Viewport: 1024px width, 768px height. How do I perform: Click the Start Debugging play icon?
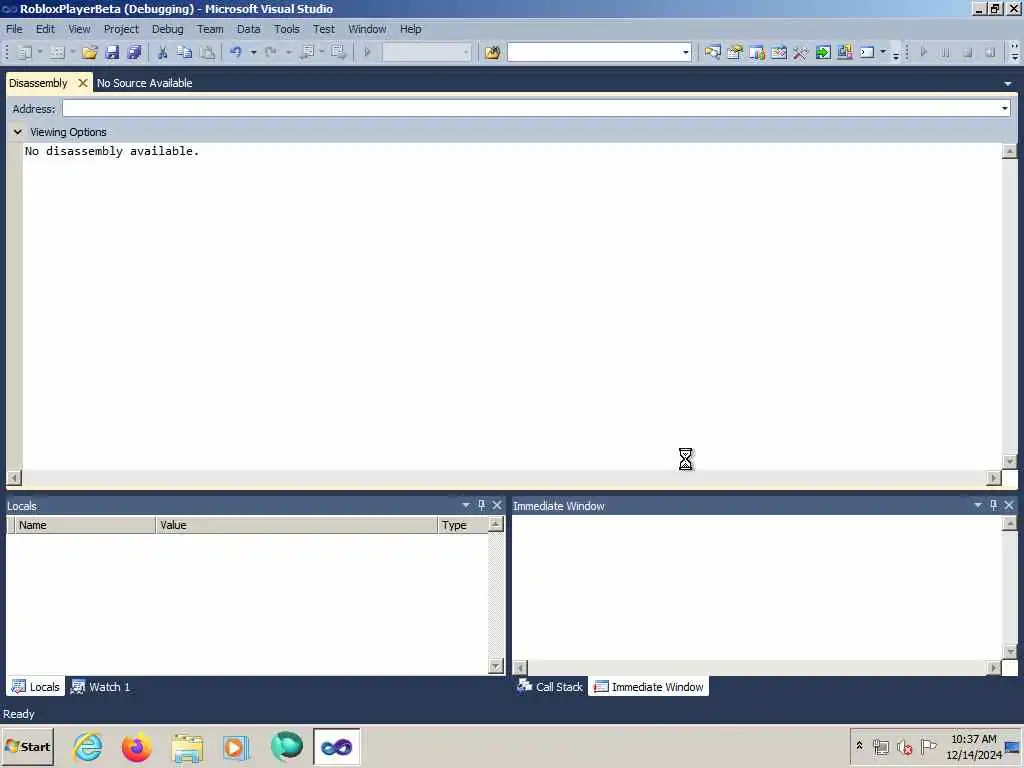pos(367,52)
